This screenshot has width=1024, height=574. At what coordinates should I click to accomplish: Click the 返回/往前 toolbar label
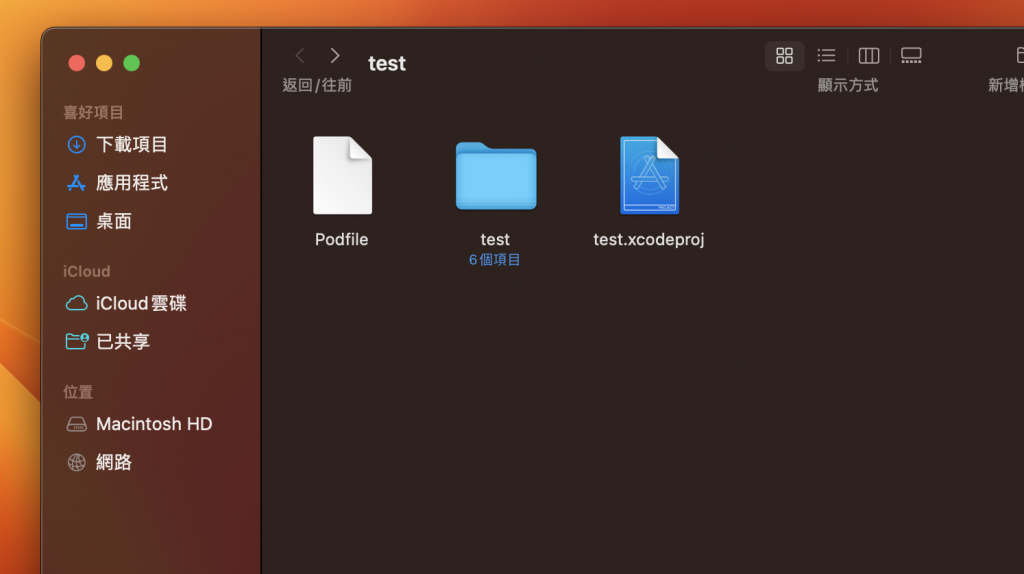[317, 85]
